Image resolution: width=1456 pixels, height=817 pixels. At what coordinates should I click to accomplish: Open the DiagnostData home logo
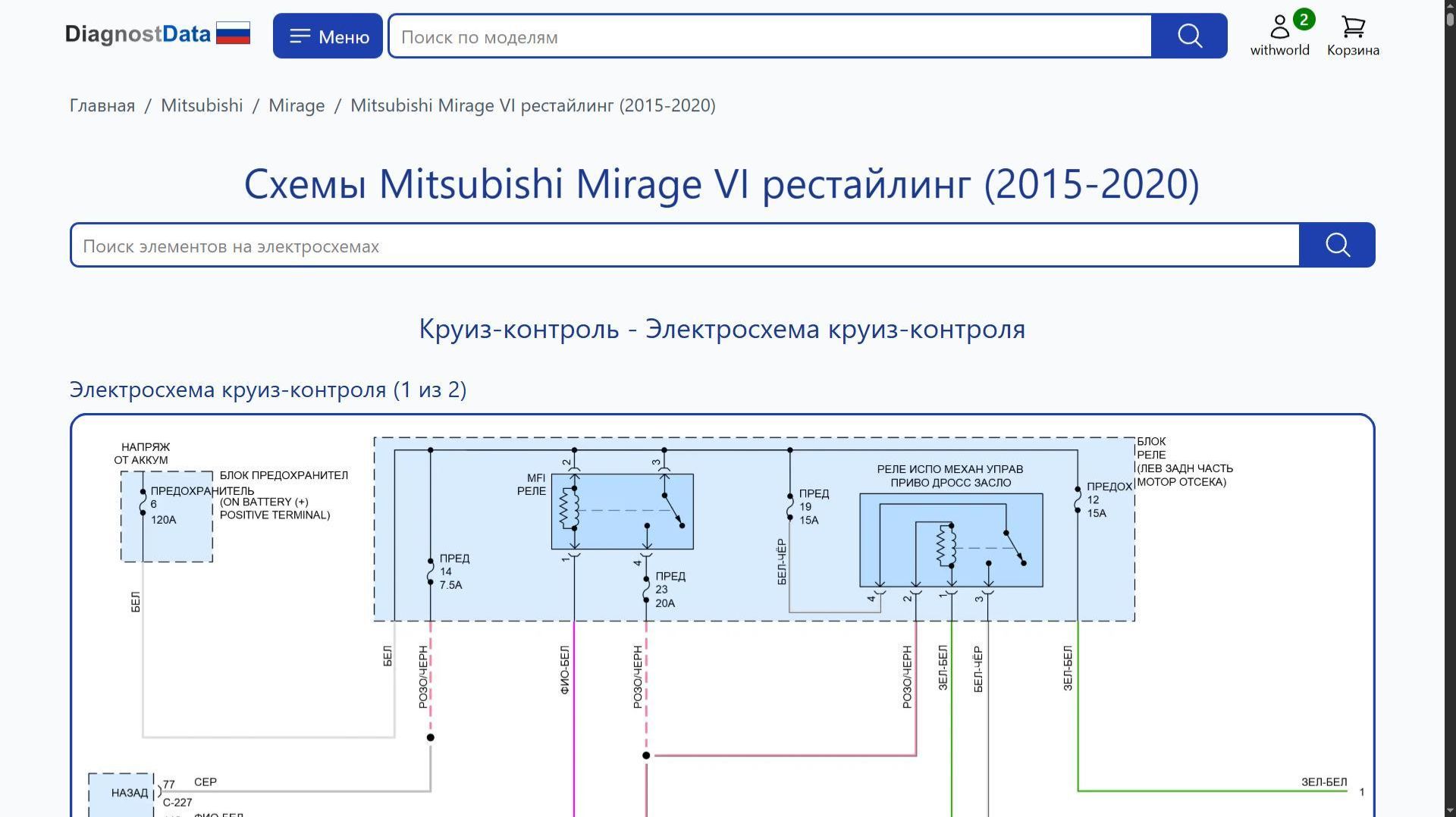138,34
